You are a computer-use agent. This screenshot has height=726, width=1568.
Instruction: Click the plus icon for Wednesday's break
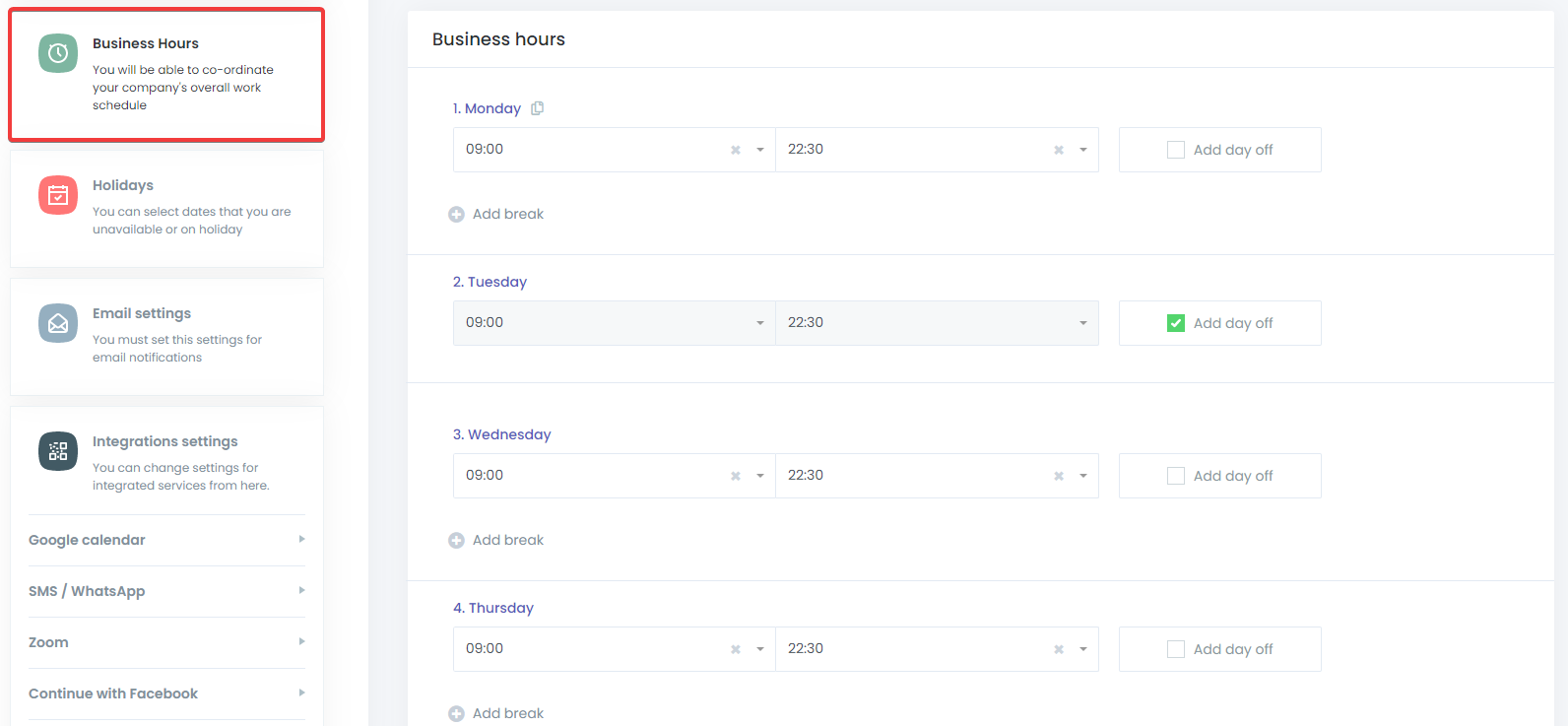(456, 540)
